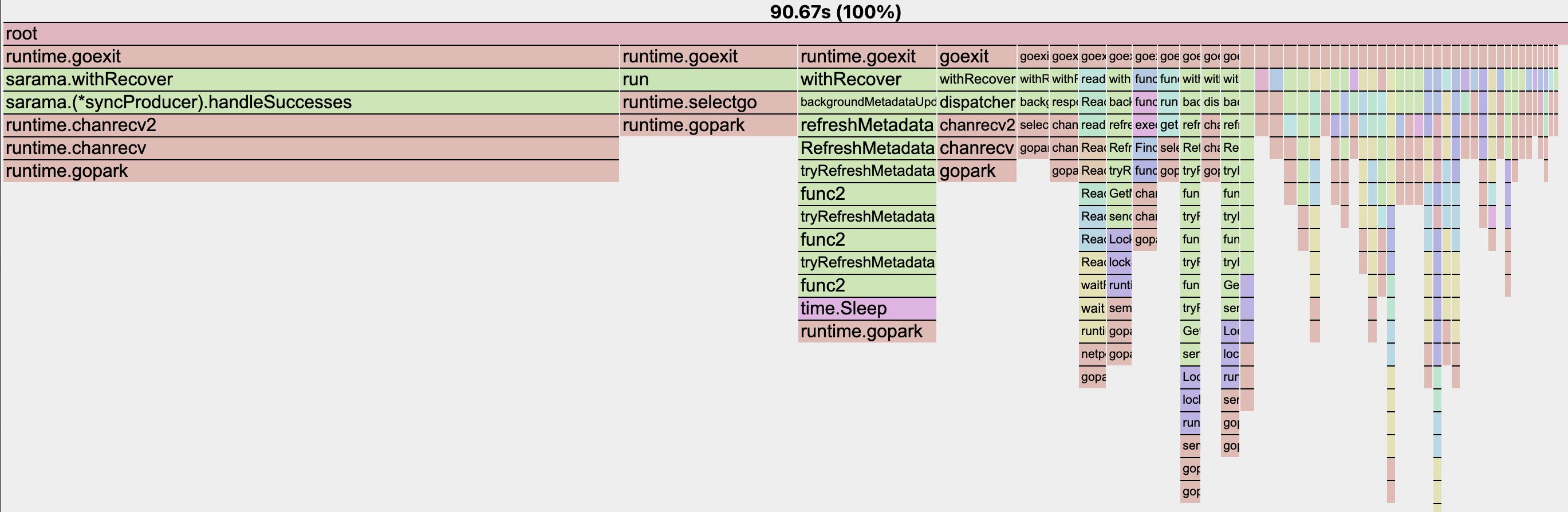
Task: Select the runtime.chanrecv2 frame
Action: (x=311, y=125)
